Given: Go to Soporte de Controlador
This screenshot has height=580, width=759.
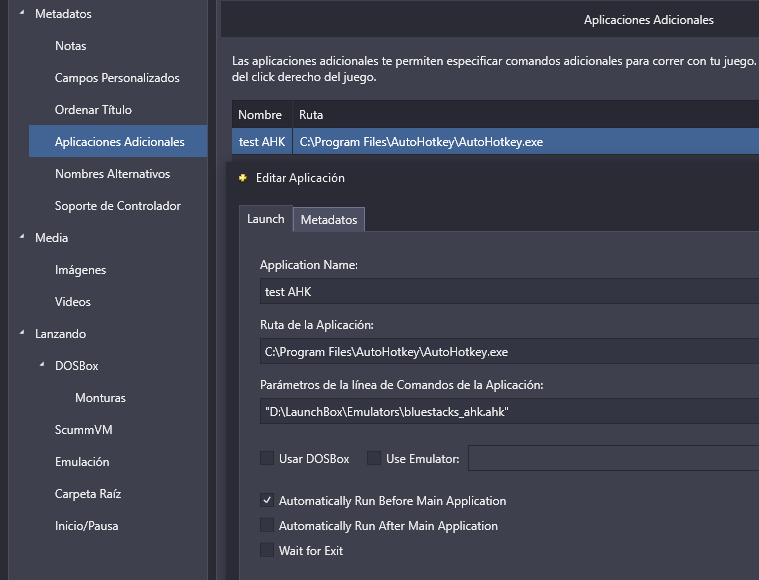Looking at the screenshot, I should pos(118,206).
